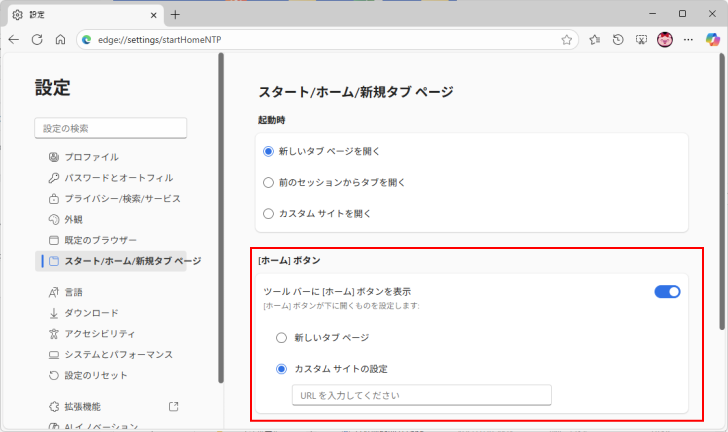Click the Home button in toolbar
Image resolution: width=728 pixels, height=432 pixels.
[x=60, y=40]
